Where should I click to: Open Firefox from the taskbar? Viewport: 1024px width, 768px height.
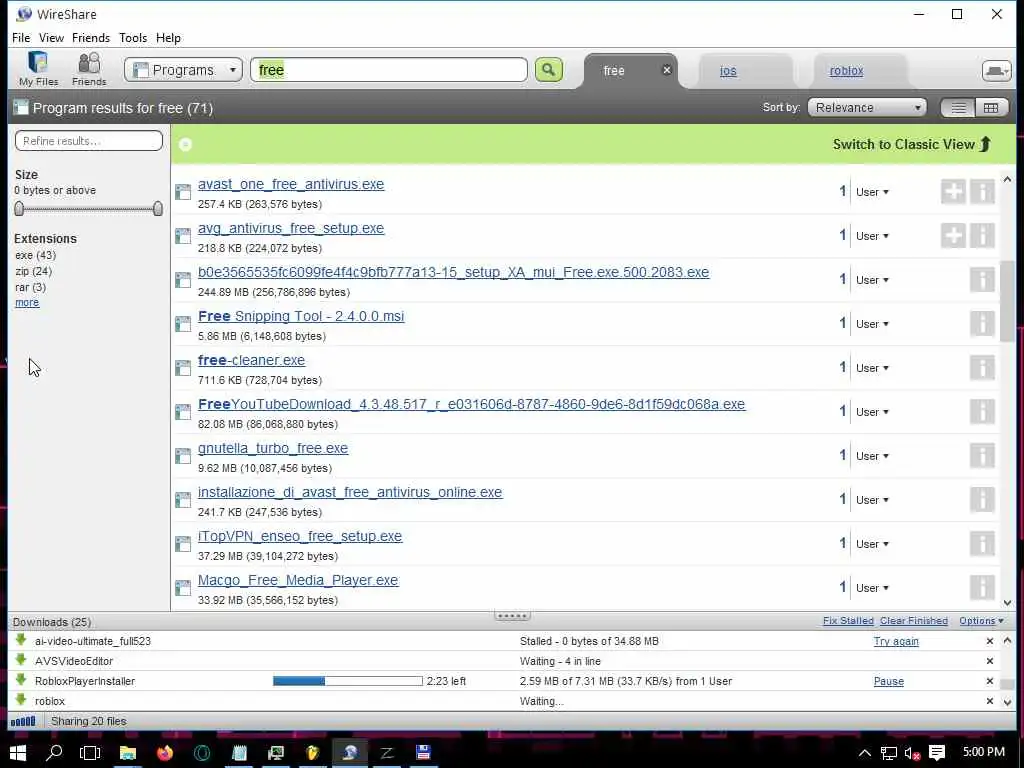pos(165,753)
